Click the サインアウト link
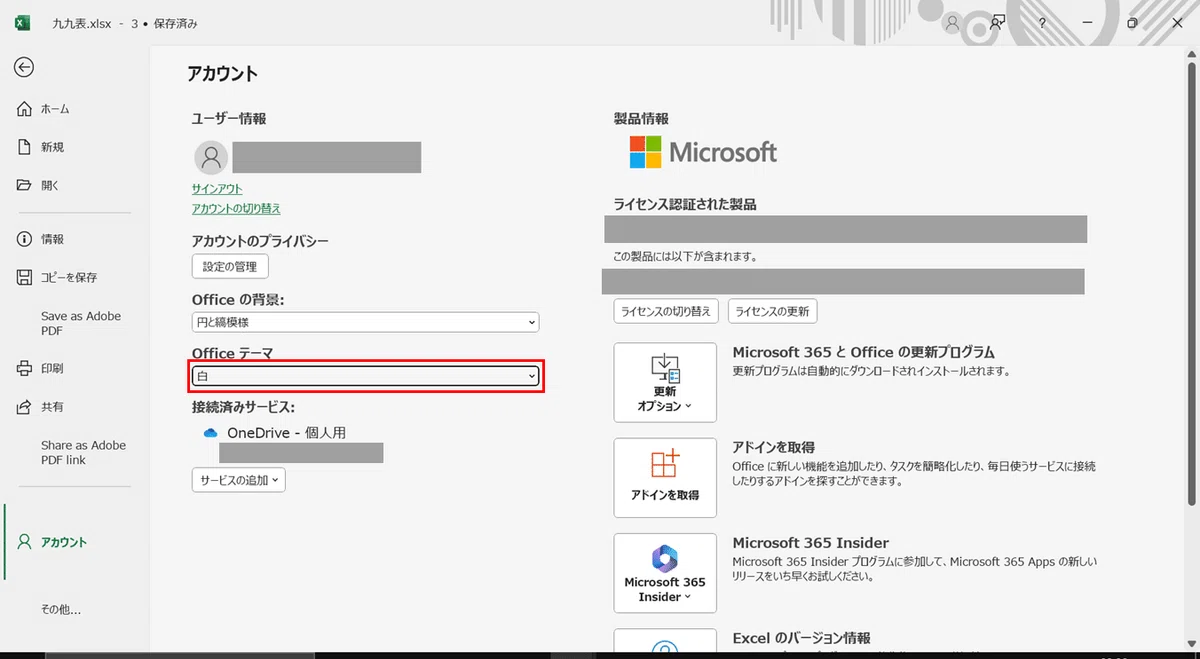This screenshot has height=659, width=1200. (217, 188)
